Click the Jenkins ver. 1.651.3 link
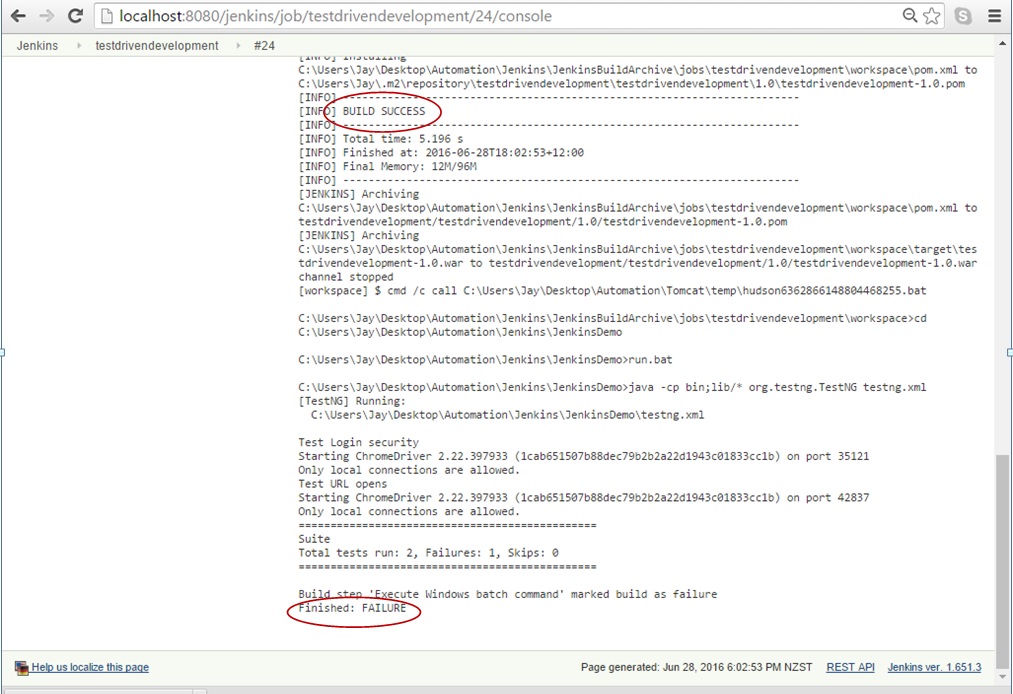The height and width of the screenshot is (694, 1013). point(934,667)
